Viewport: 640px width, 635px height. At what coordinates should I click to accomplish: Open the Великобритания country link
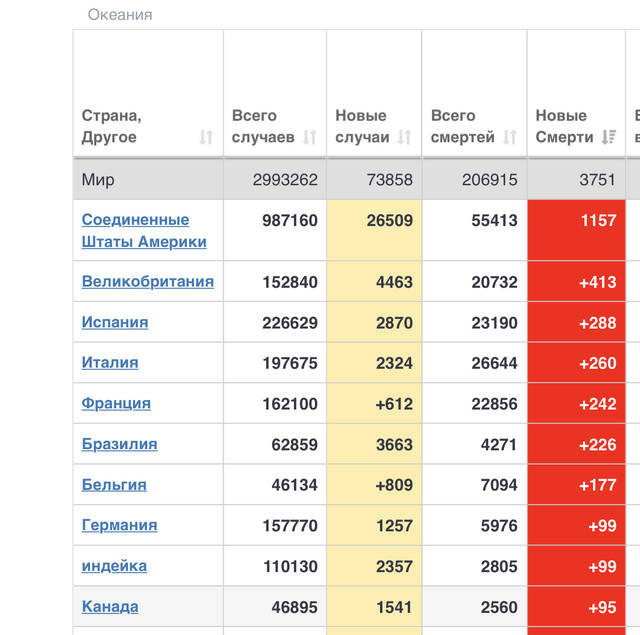tap(148, 282)
